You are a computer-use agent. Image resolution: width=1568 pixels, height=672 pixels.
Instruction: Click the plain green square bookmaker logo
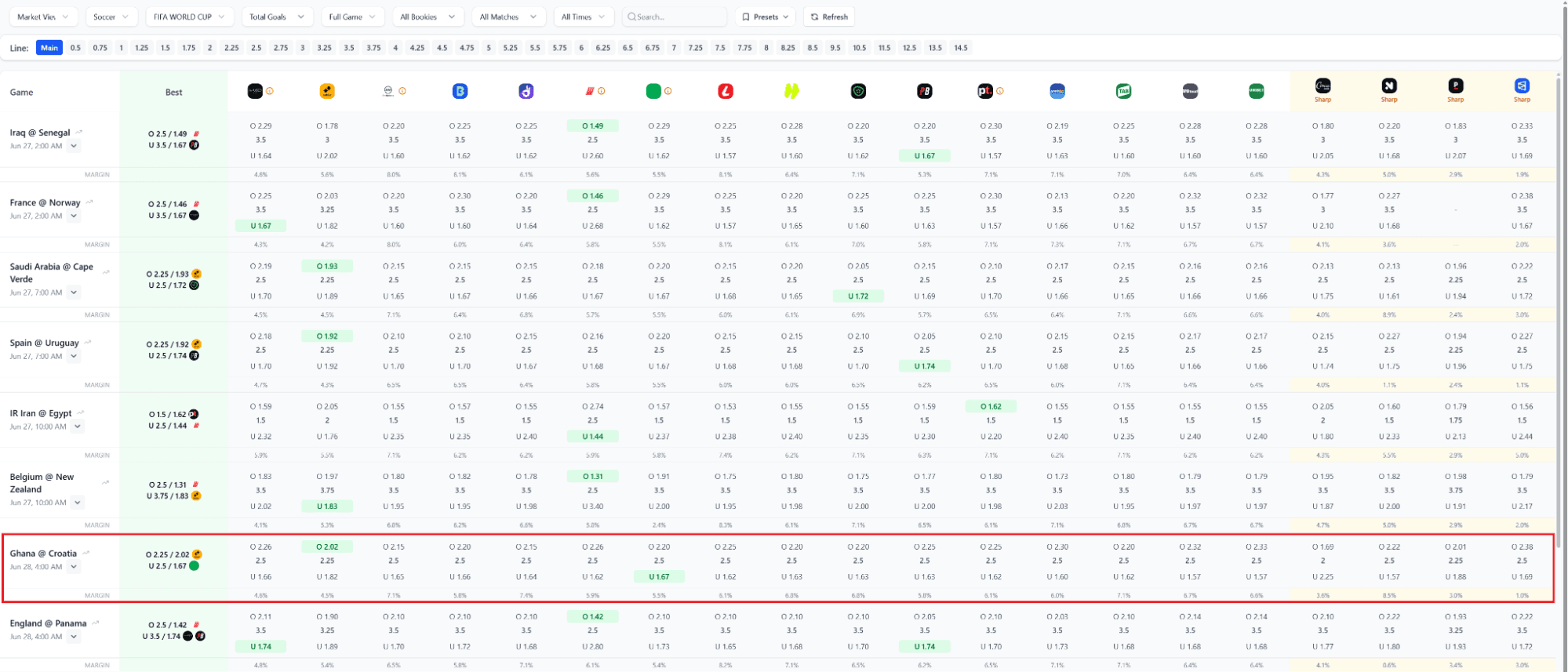click(x=653, y=92)
